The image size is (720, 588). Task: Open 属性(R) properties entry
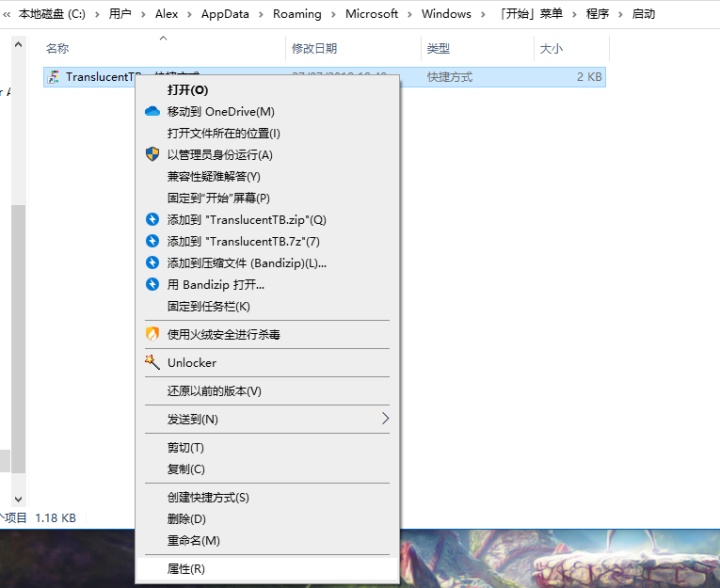[267, 569]
